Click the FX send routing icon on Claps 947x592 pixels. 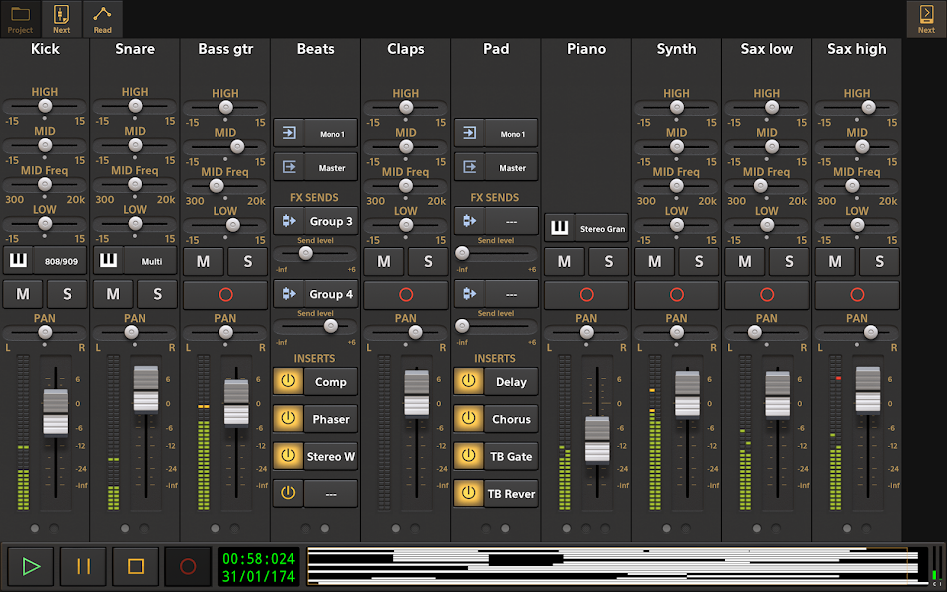467,219
